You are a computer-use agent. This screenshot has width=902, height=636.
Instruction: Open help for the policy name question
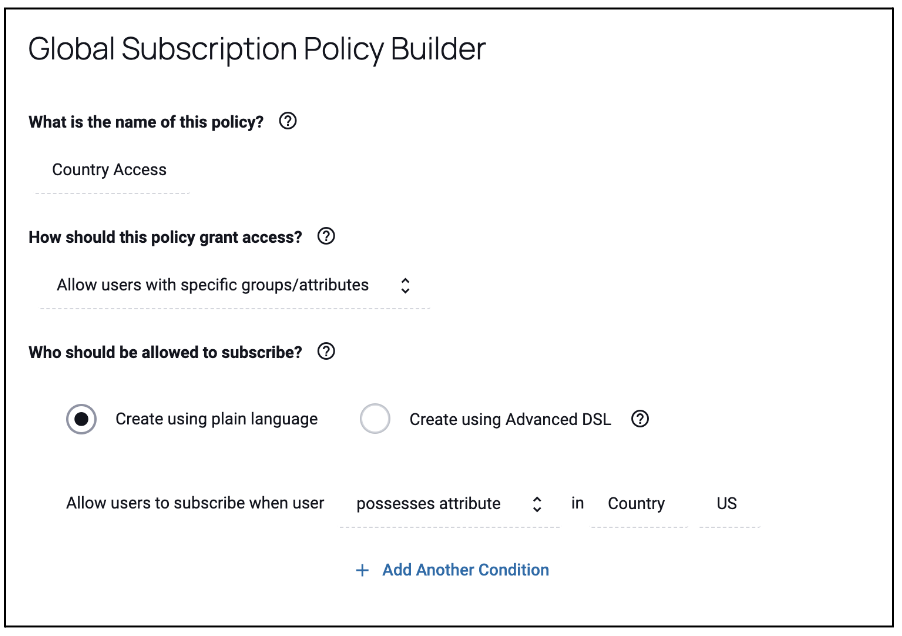pyautogui.click(x=288, y=122)
